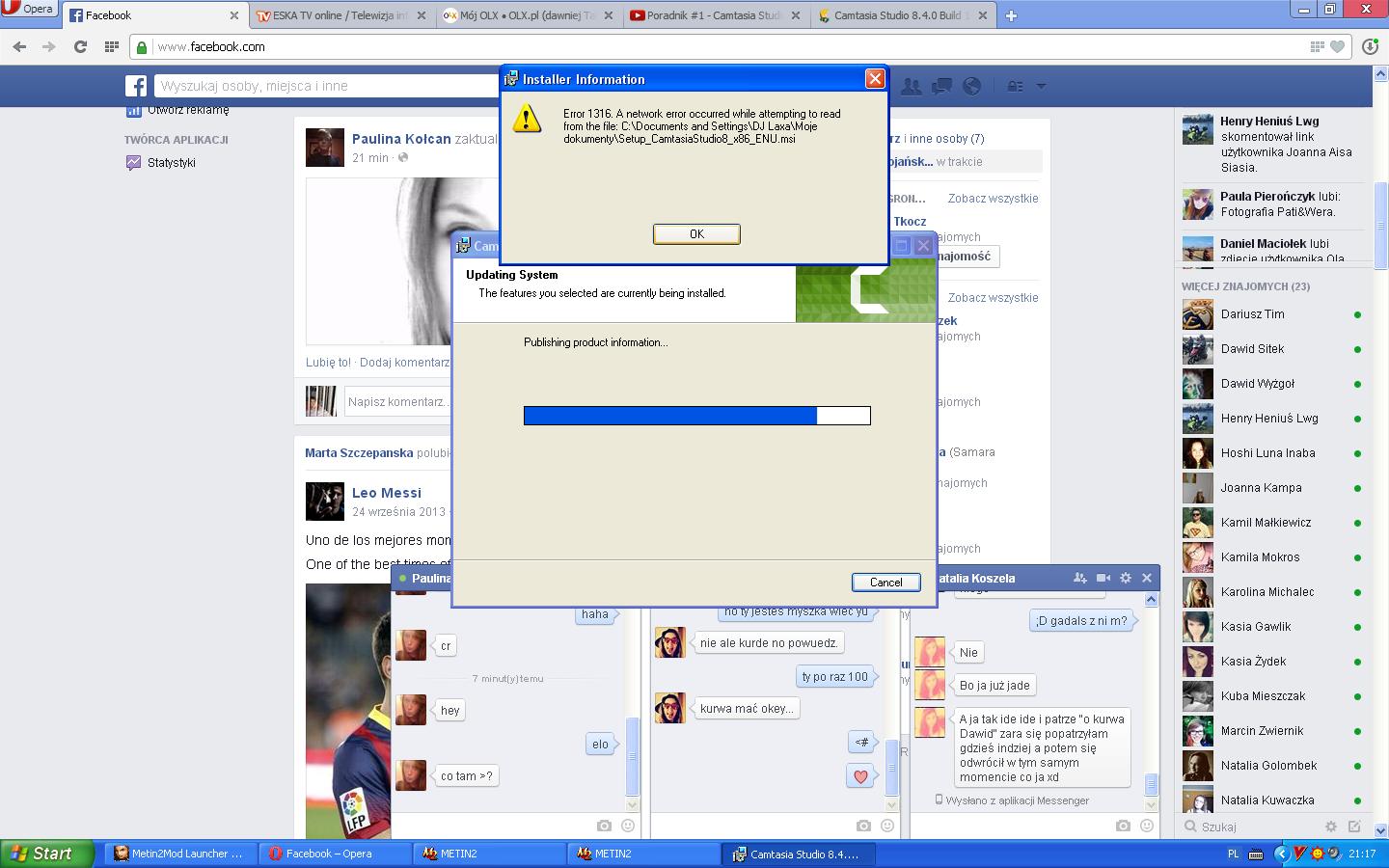Open chat with Hoshi Luna Inaba

pyautogui.click(x=1273, y=453)
